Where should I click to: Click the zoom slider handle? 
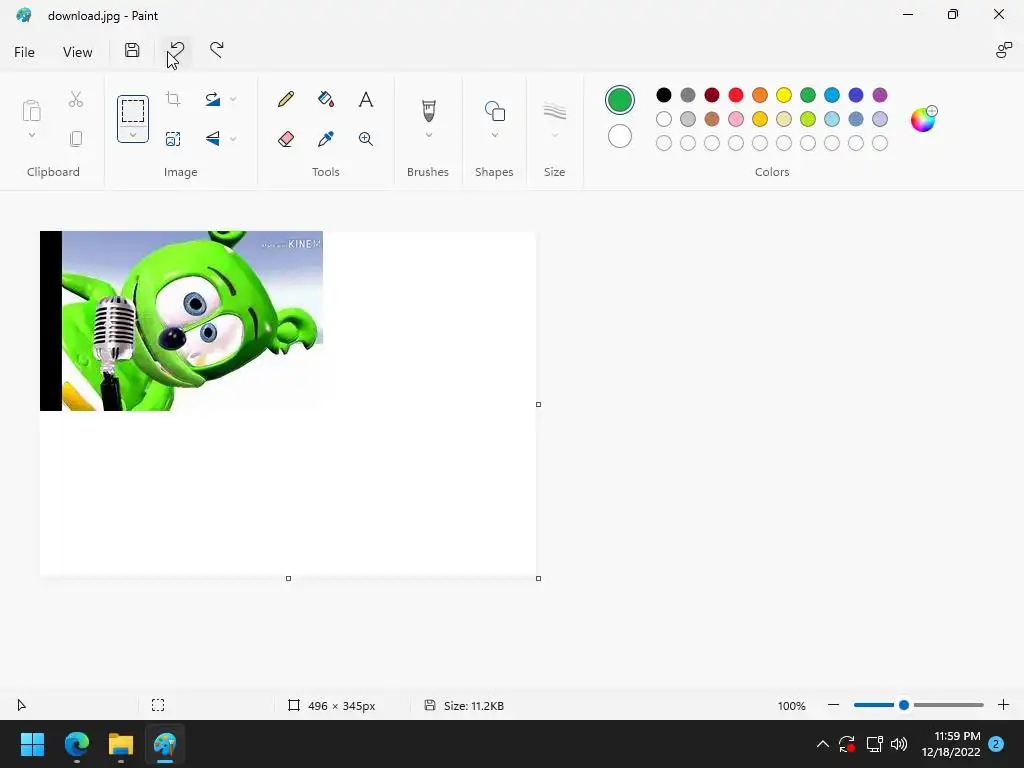click(x=904, y=705)
